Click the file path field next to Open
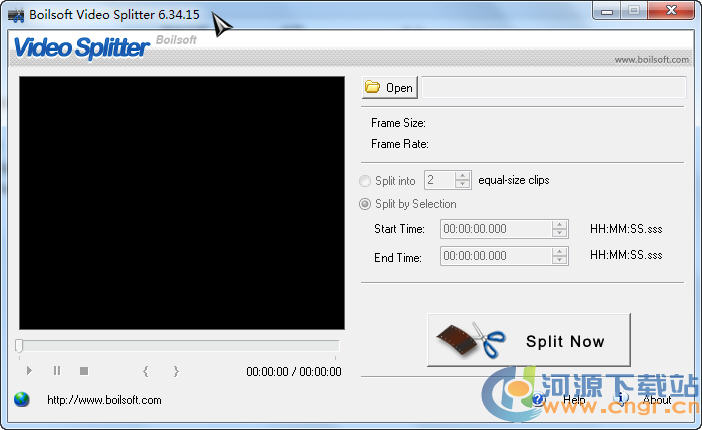 [x=553, y=88]
